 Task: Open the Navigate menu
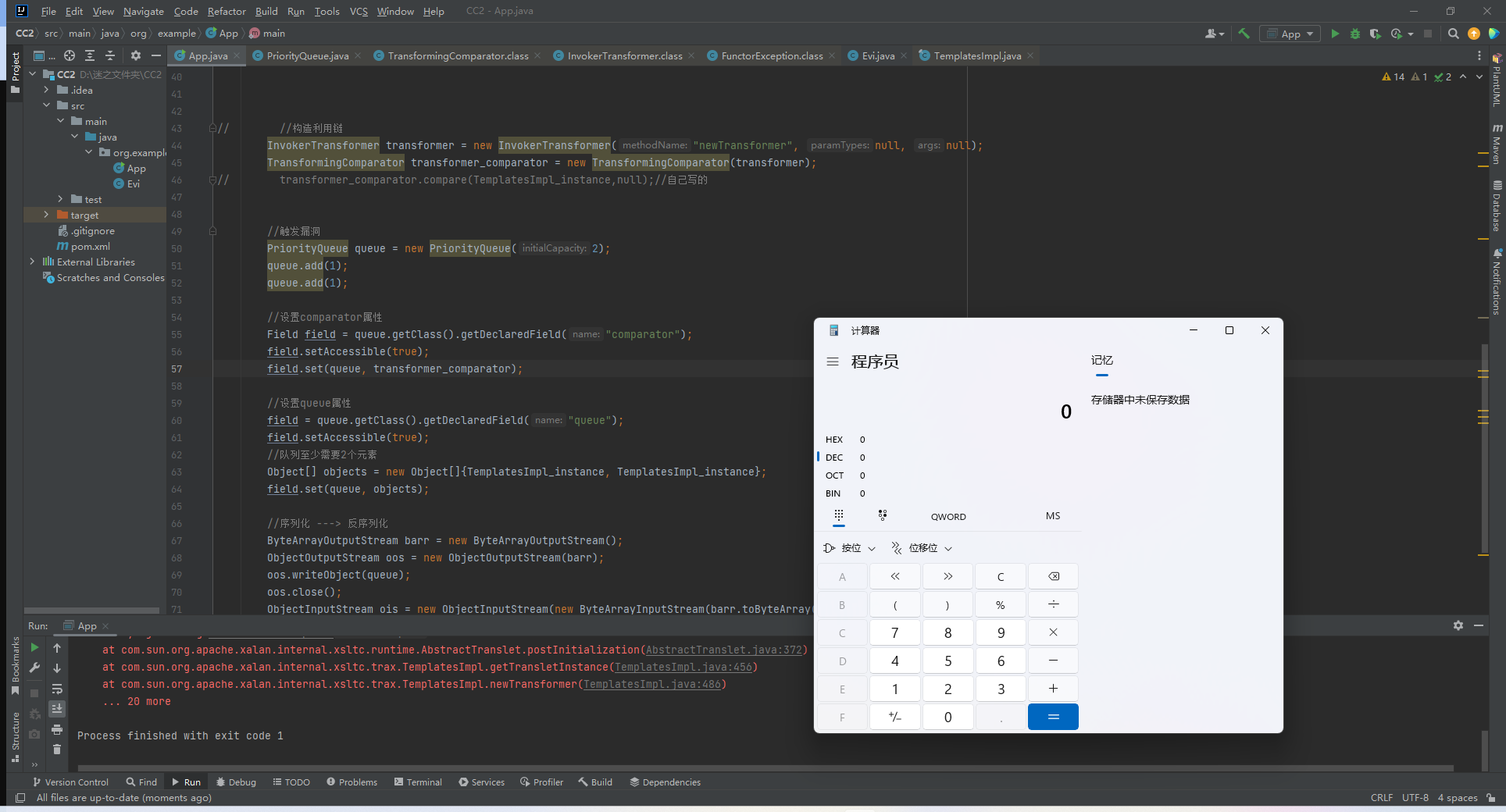click(144, 11)
